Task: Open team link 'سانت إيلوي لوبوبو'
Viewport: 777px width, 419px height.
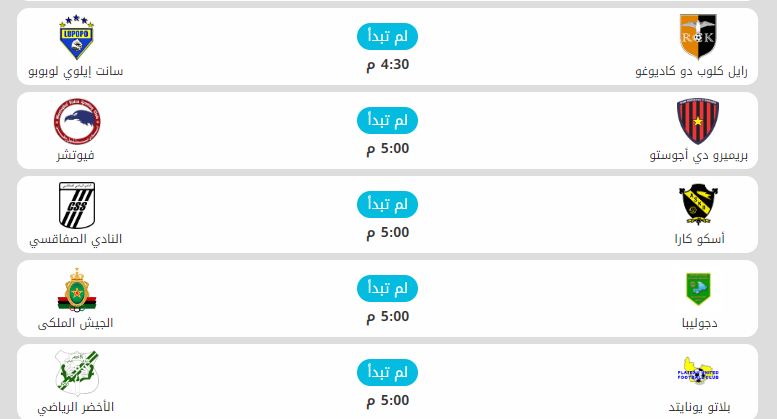Action: [76, 72]
